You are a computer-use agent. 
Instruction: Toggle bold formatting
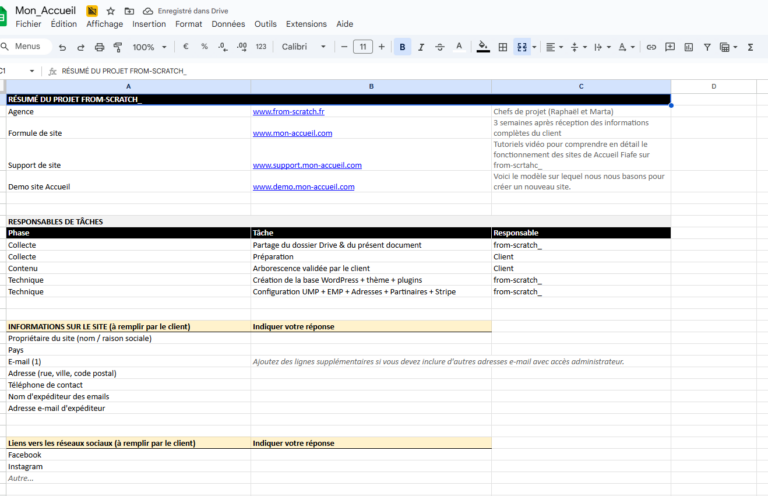coord(403,47)
